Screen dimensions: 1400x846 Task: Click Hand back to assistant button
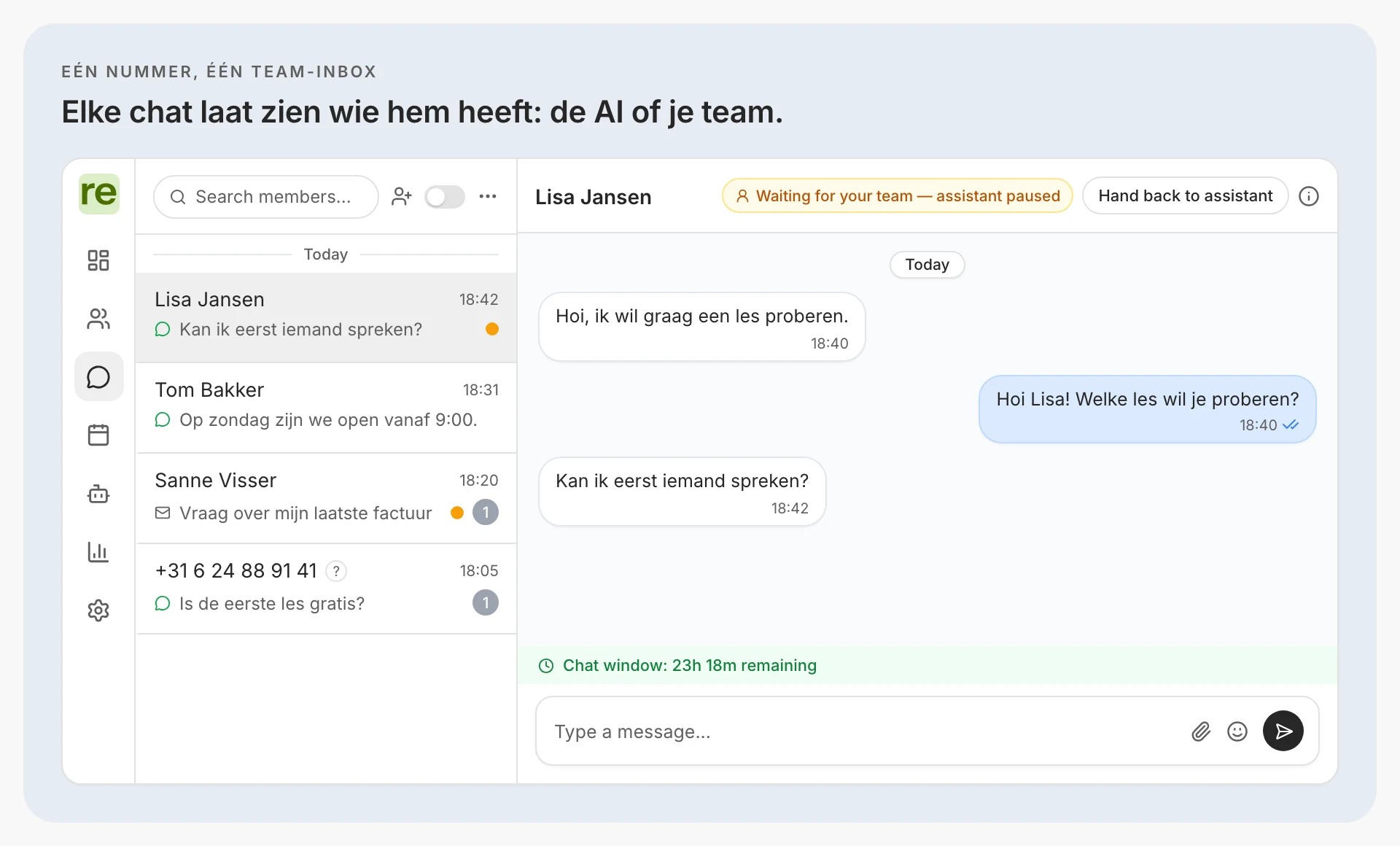(x=1186, y=196)
